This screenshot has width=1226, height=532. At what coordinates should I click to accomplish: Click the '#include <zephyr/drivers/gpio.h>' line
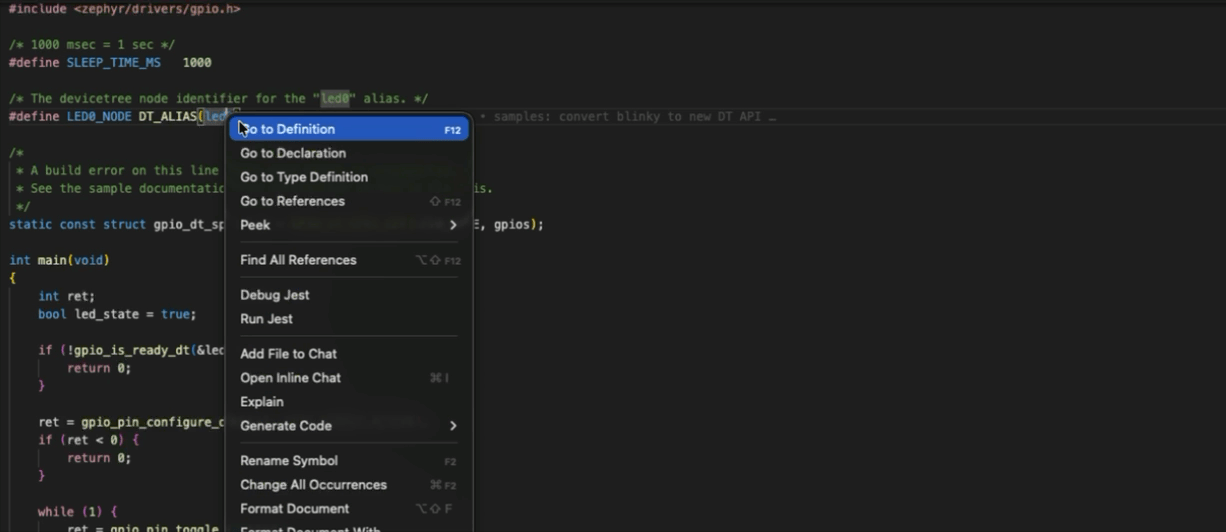click(x=125, y=9)
